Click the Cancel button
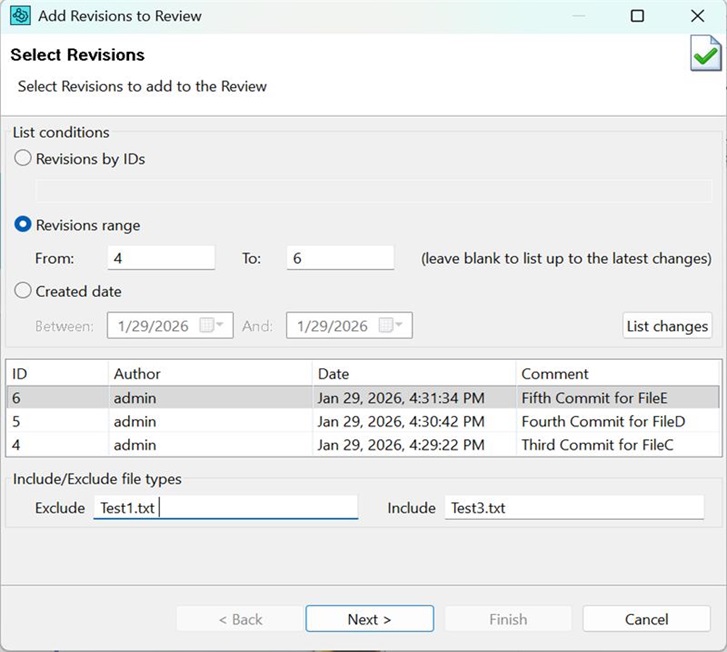Image resolution: width=727 pixels, height=652 pixels. click(x=646, y=619)
